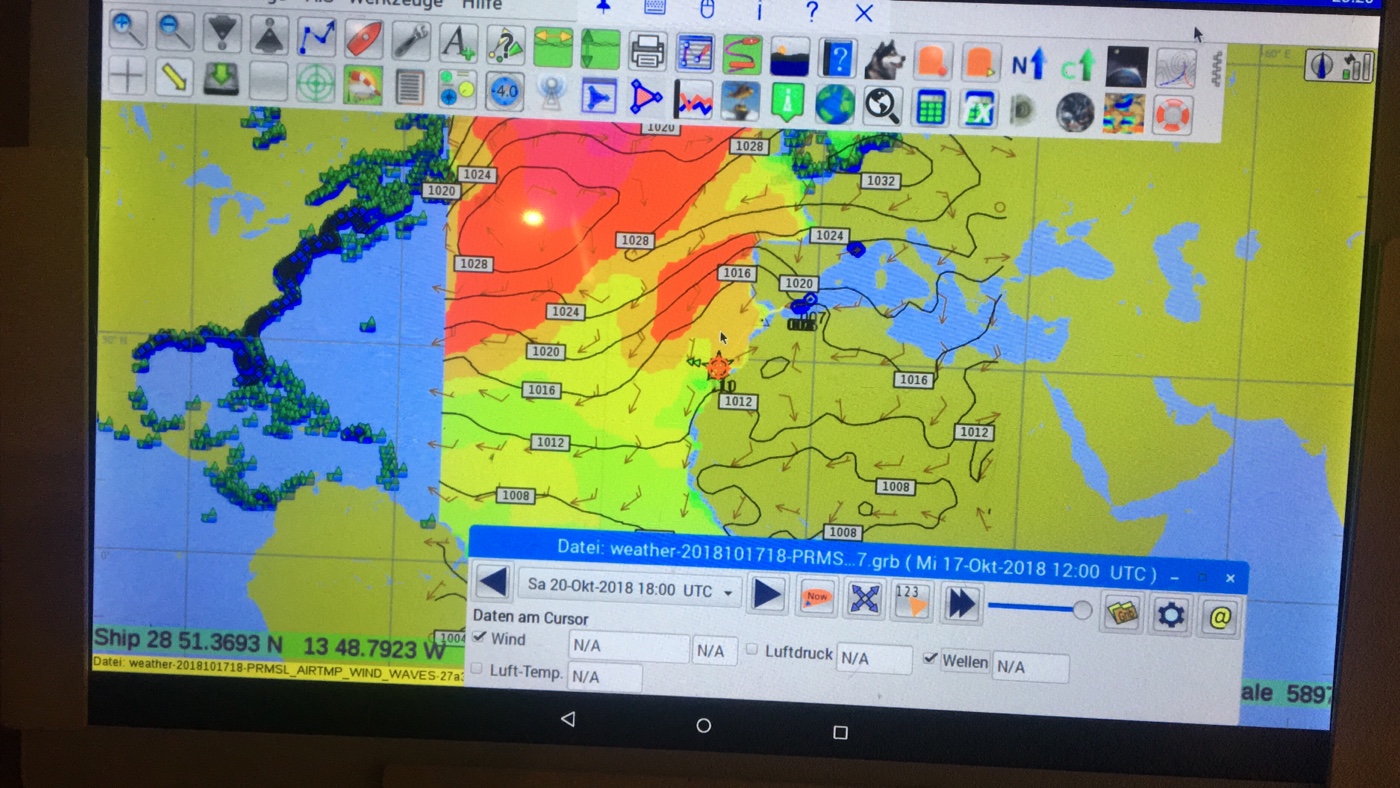Open options with the wrench icon
This screenshot has height=788, width=1400.
point(410,40)
